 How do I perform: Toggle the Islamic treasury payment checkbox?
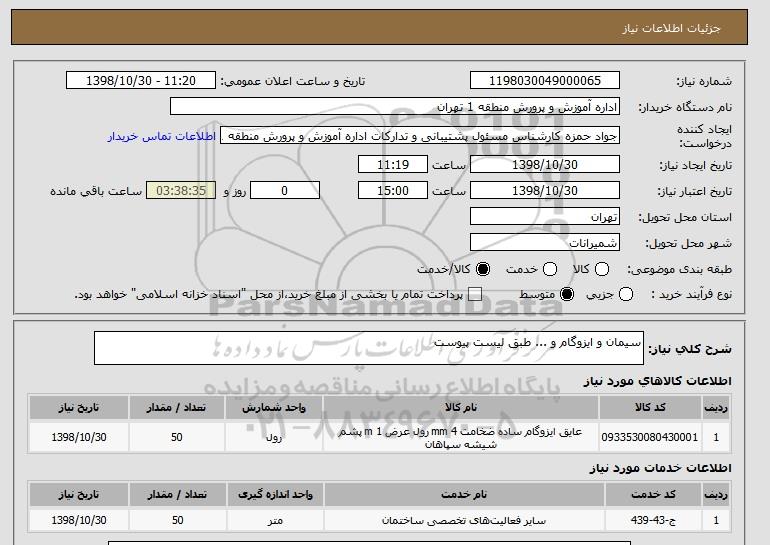(x=475, y=295)
